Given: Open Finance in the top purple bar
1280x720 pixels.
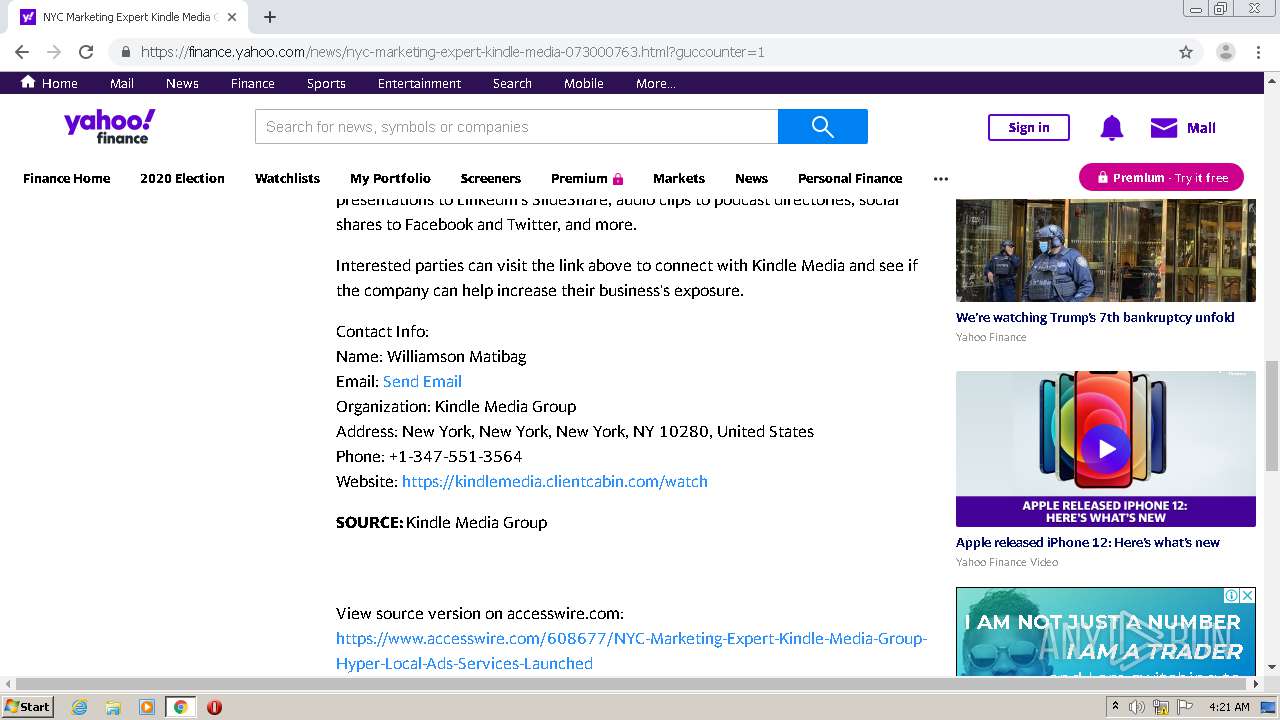Looking at the screenshot, I should tap(253, 83).
